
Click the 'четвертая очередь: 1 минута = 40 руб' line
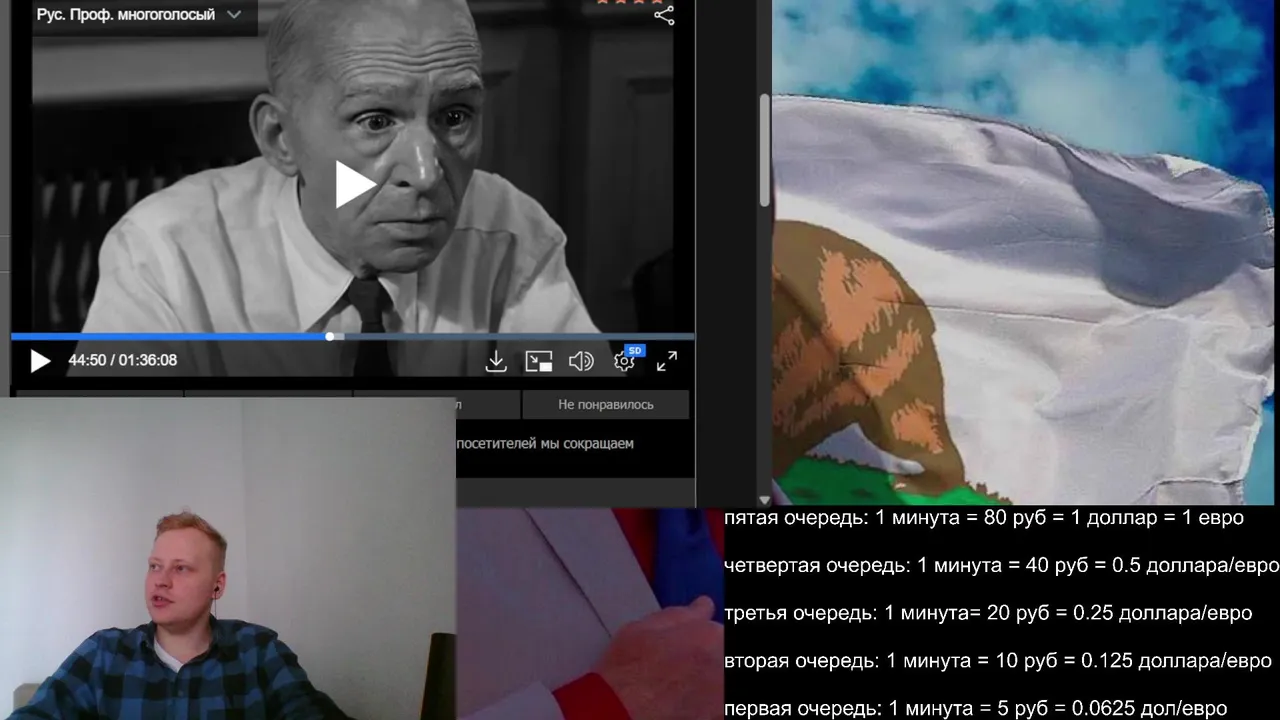(1001, 565)
